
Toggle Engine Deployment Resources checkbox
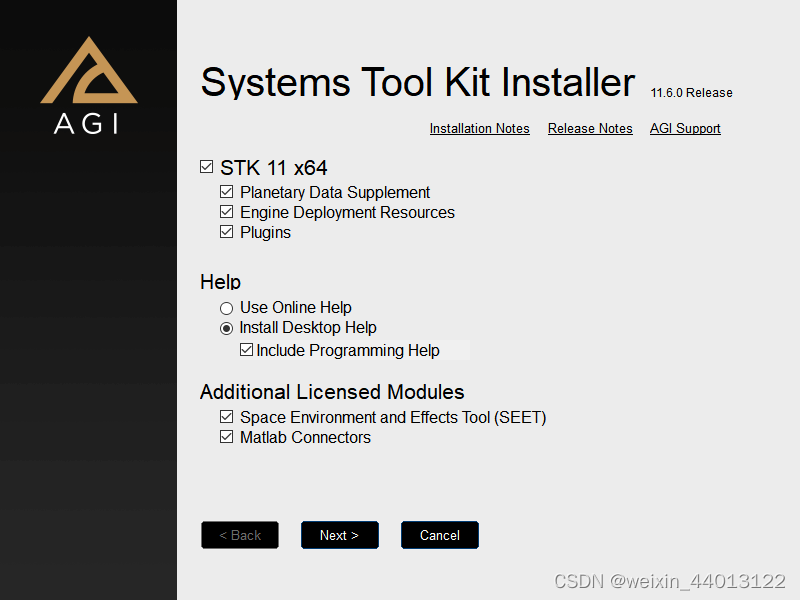coord(227,212)
